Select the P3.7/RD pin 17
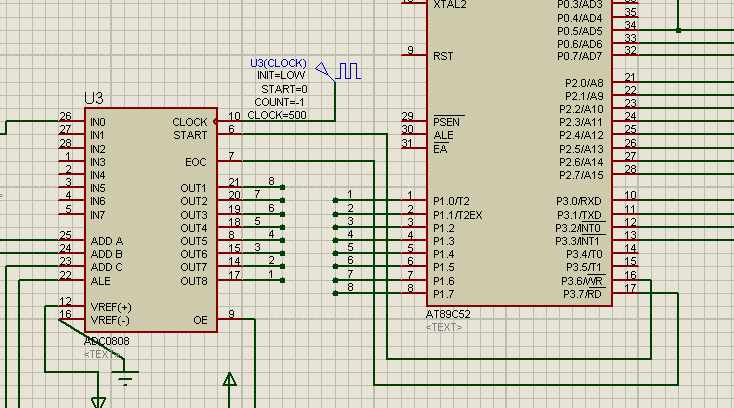The width and height of the screenshot is (734, 408). tap(625, 292)
